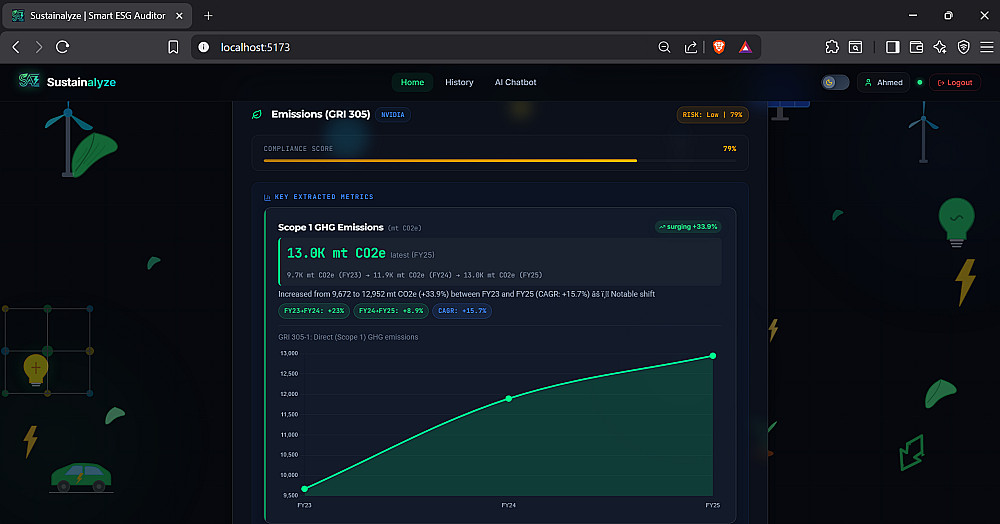Open the Home navigation tab
Screen dimensions: 1000x524
(412, 82)
